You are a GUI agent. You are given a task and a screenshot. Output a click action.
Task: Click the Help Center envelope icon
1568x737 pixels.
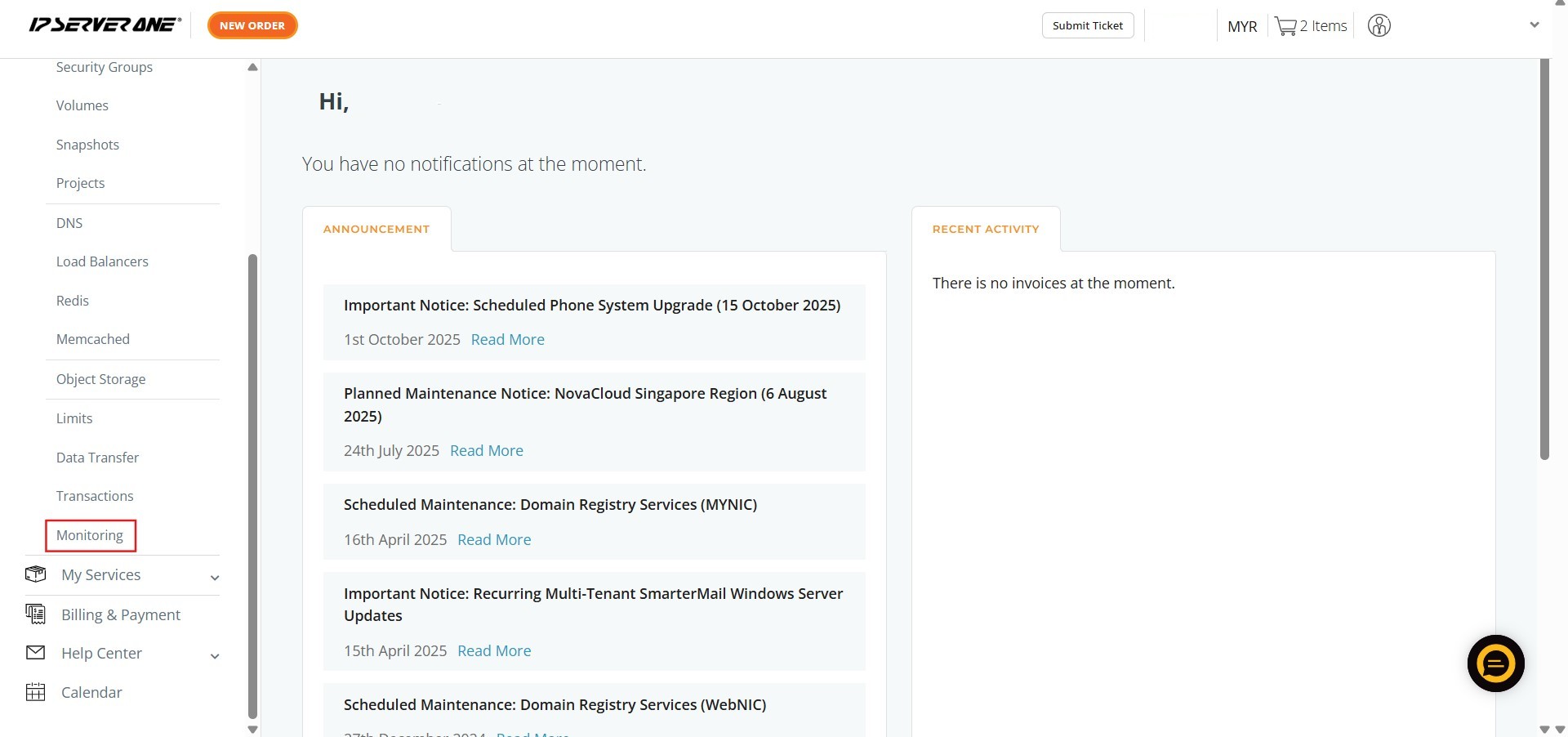[x=35, y=652]
